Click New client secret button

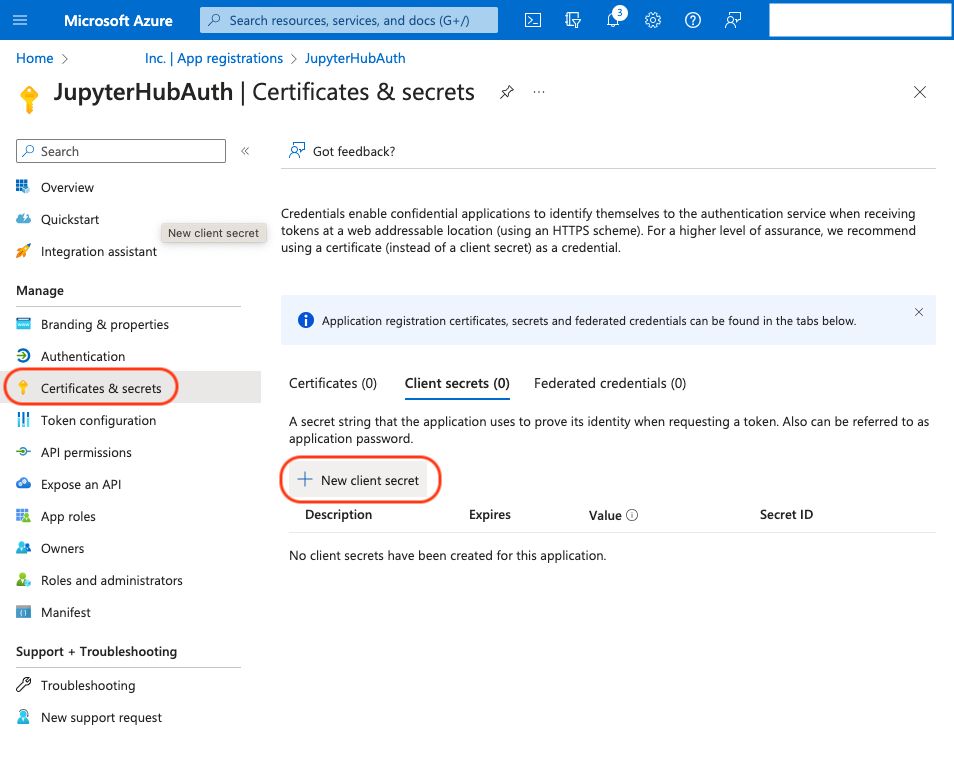359,480
